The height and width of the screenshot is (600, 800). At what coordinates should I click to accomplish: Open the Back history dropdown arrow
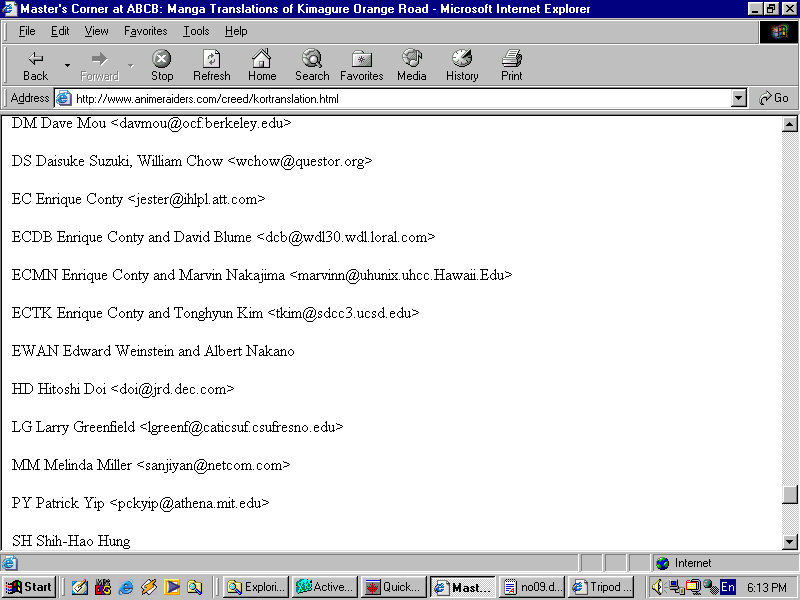[x=67, y=65]
